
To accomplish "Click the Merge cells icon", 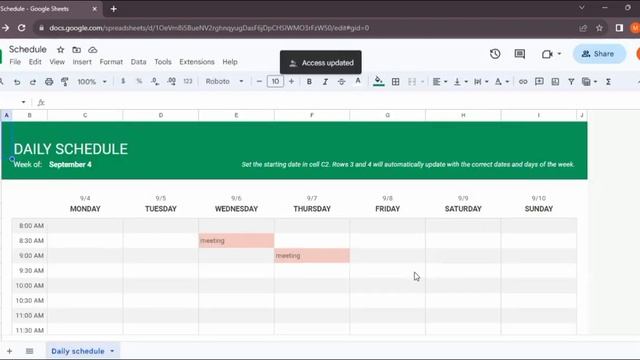I will 412,82.
